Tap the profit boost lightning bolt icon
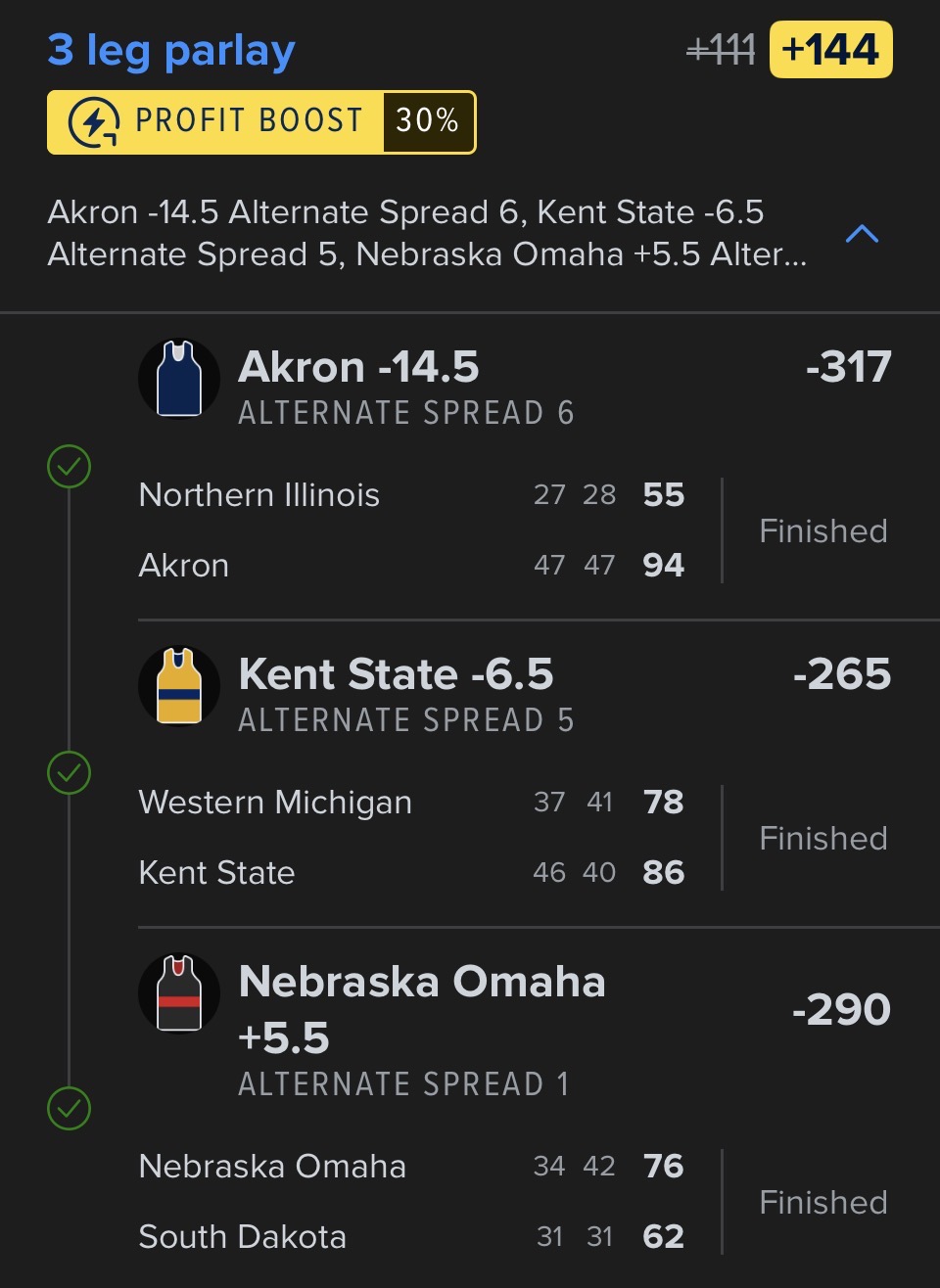Screen dimensions: 940x1288 tap(94, 122)
